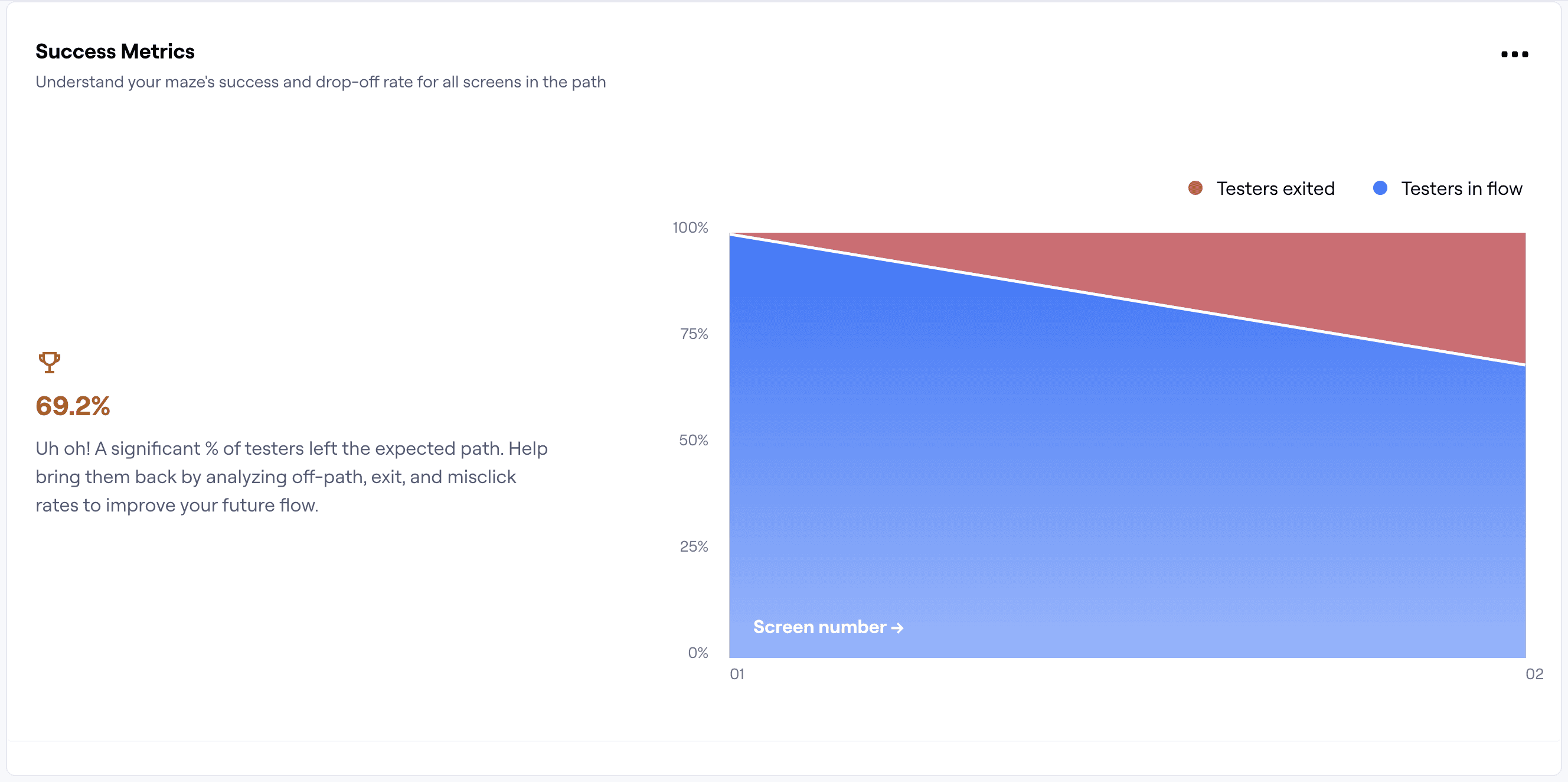Click the trophy success icon
Viewport: 1568px width, 782px height.
click(x=50, y=363)
